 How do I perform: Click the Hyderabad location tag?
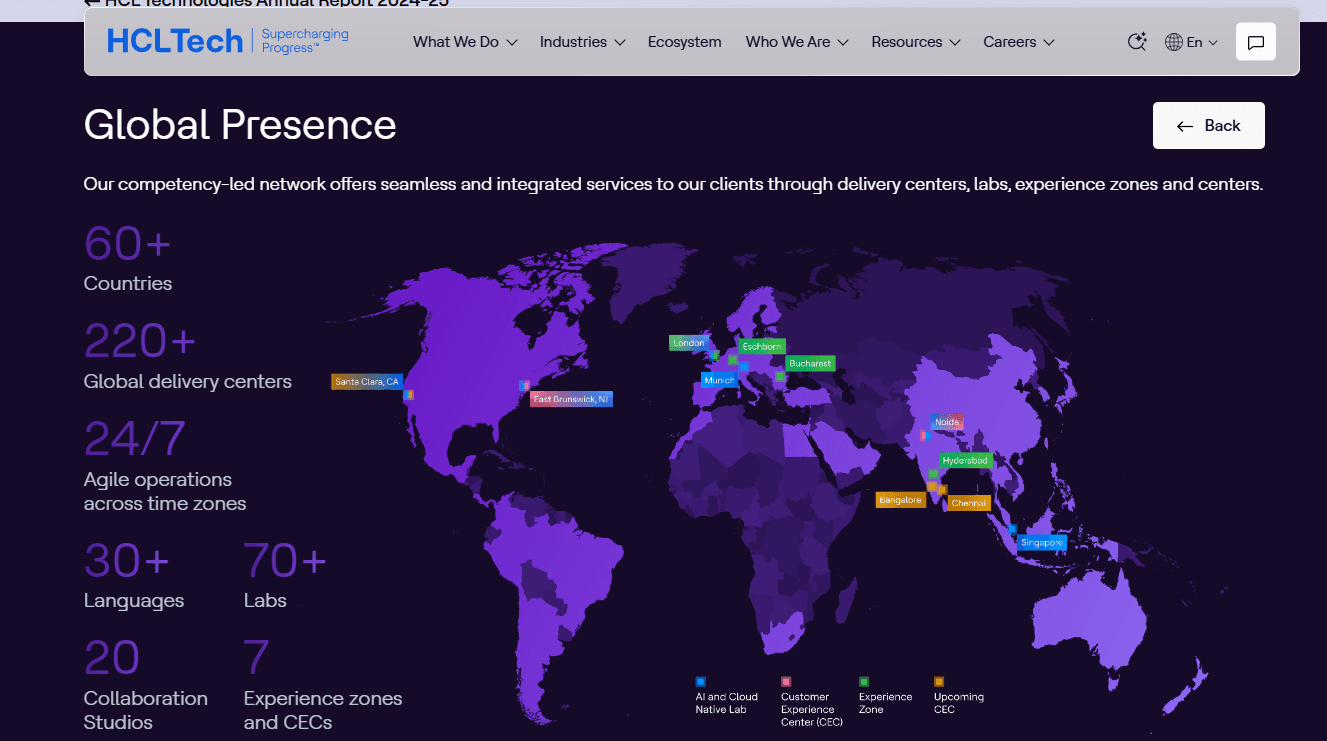966,460
